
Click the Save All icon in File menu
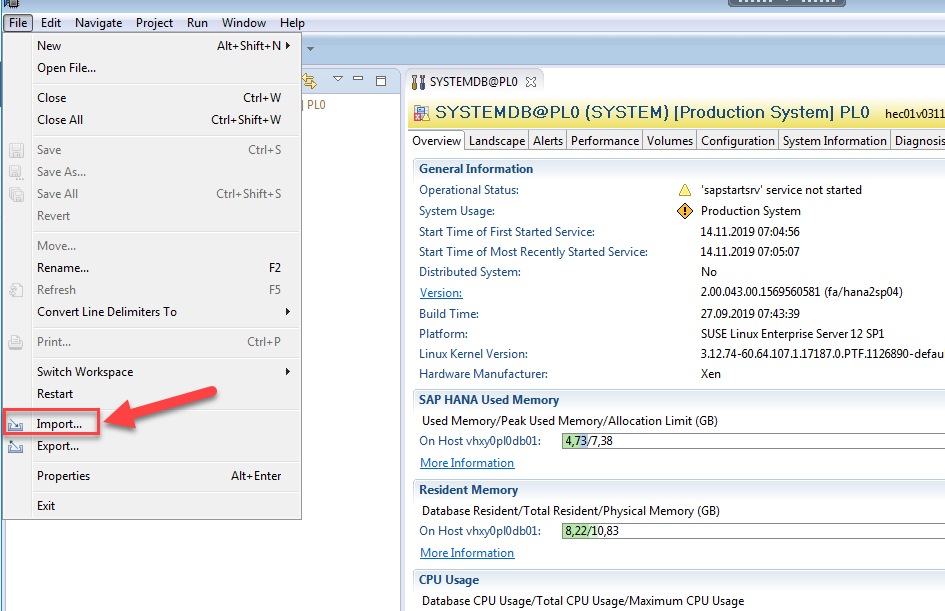coord(15,193)
